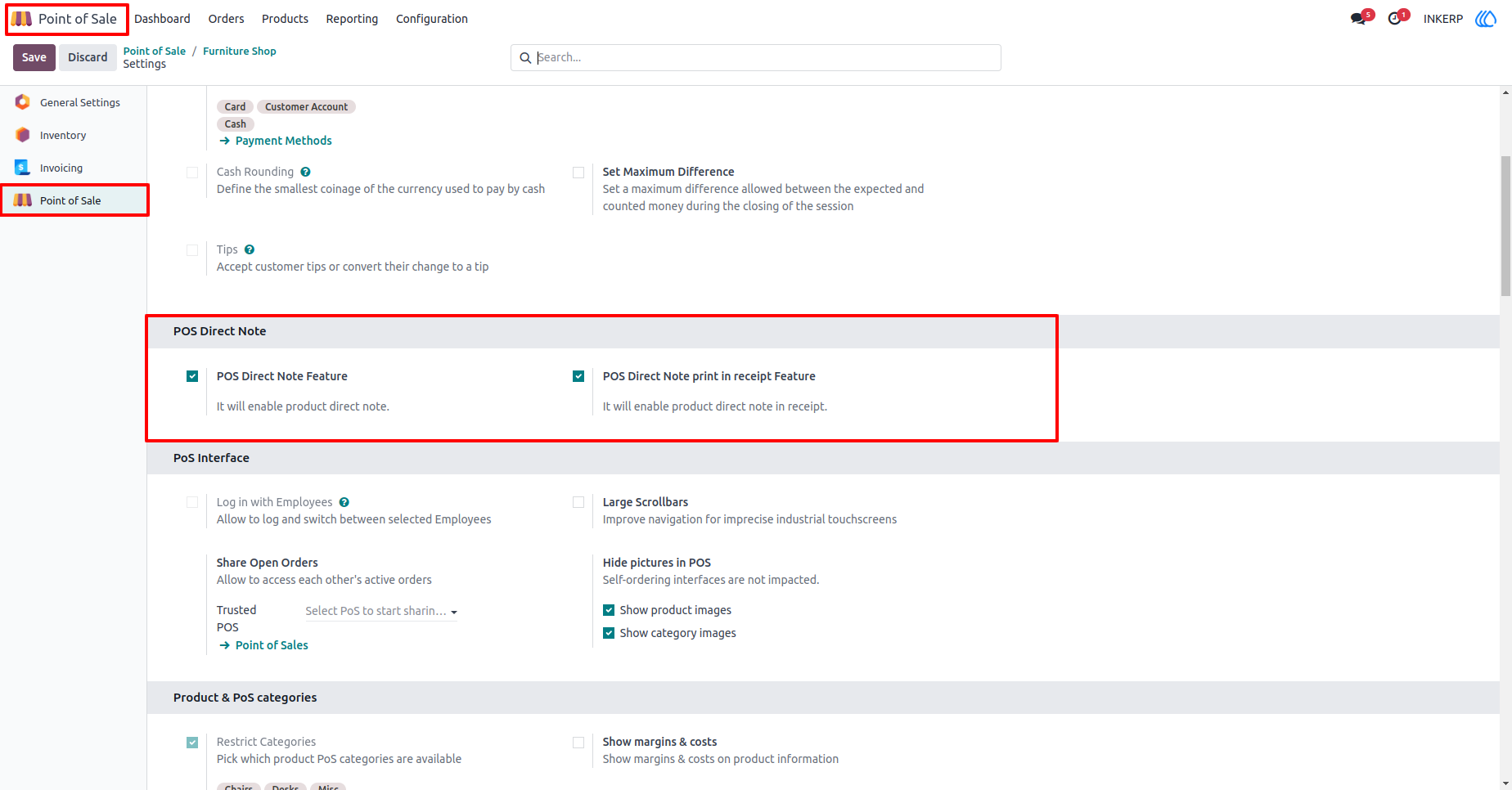Click the General Settings sidebar icon
This screenshot has height=790, width=1512.
coord(23,102)
